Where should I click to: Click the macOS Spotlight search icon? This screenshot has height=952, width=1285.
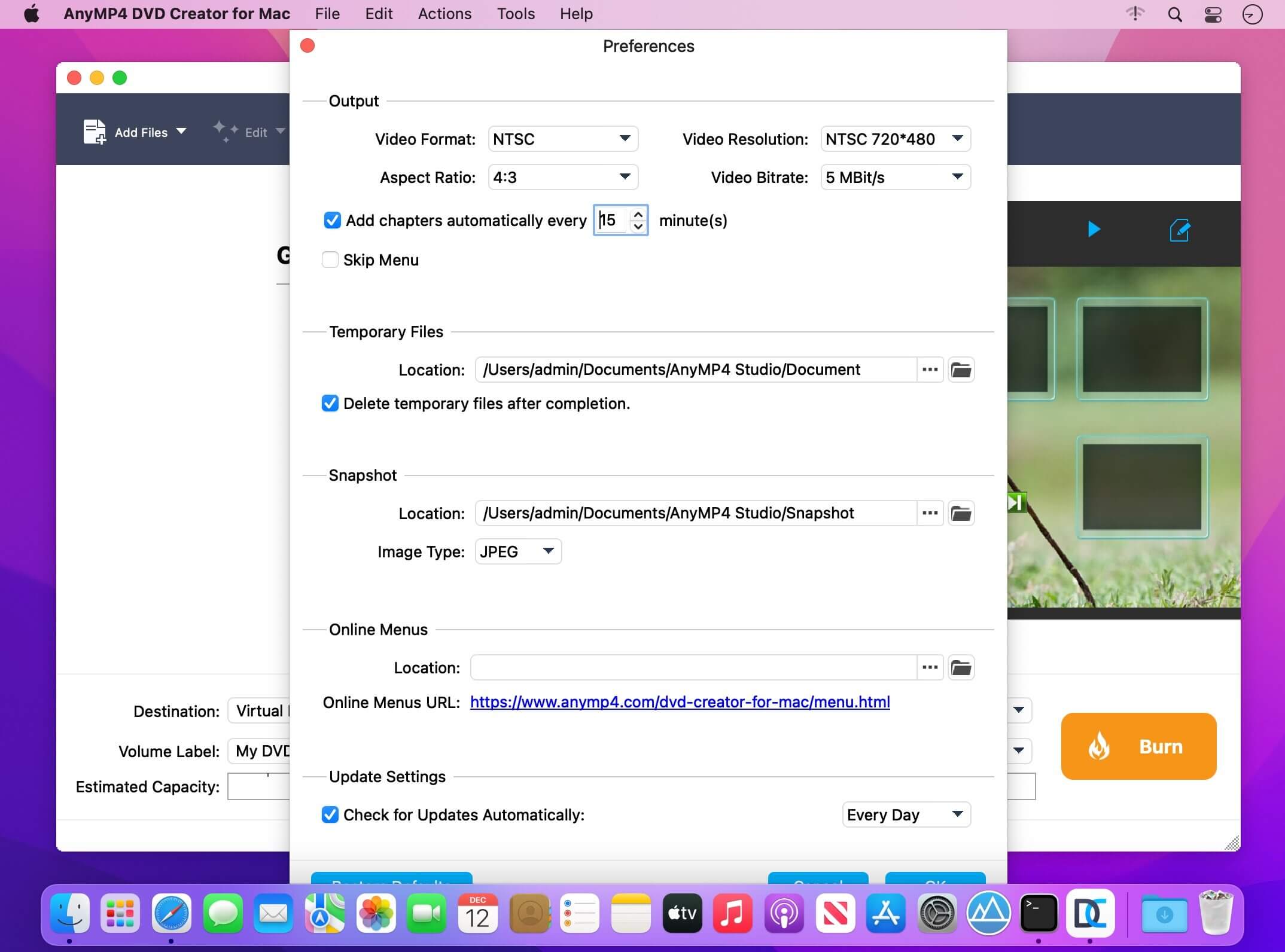point(1174,14)
